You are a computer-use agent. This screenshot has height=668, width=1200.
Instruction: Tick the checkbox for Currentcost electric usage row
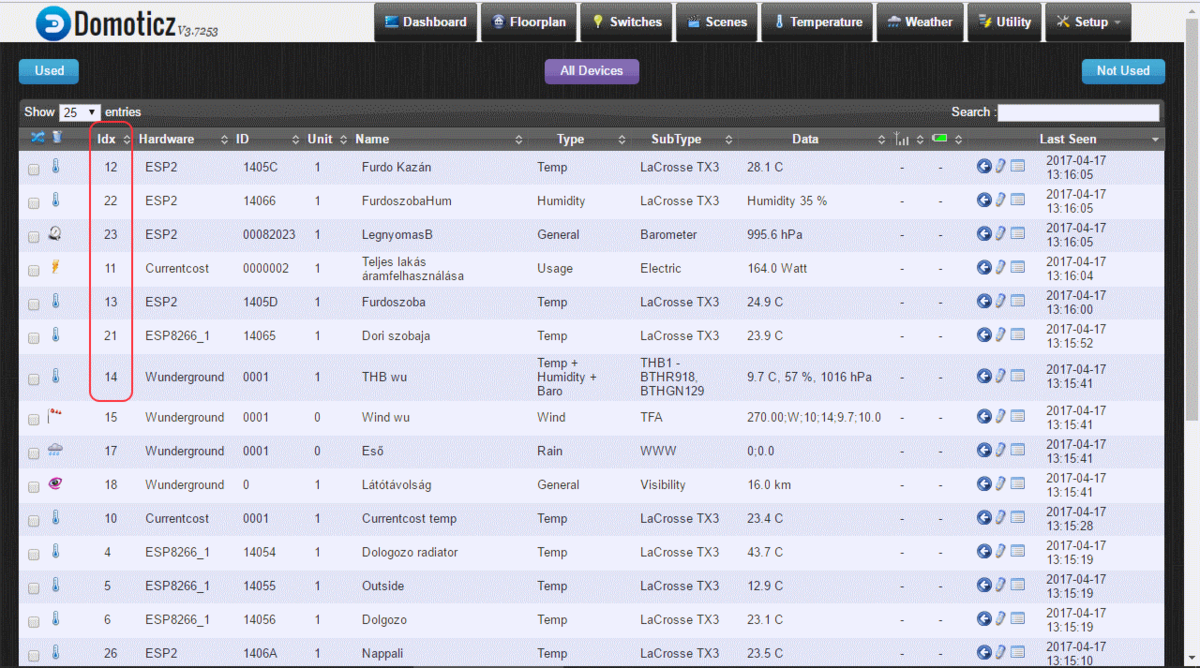click(x=33, y=270)
